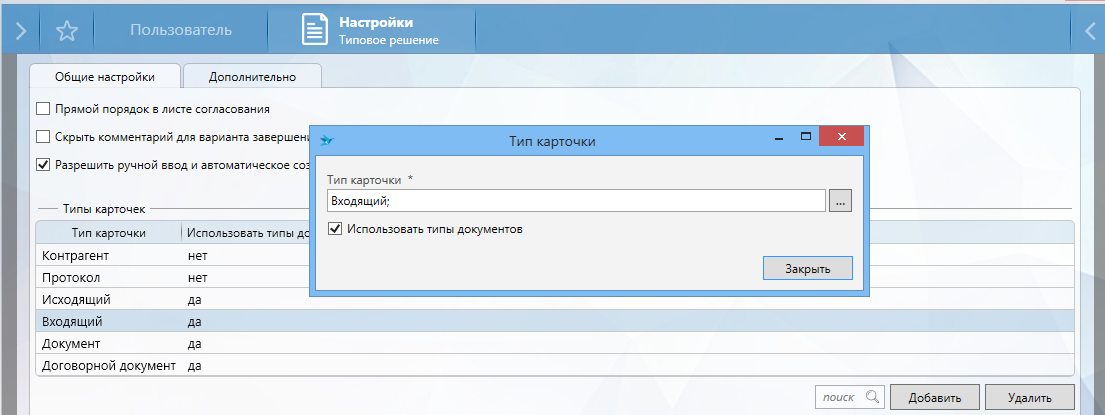The image size is (1105, 415).
Task: Click the Удалить button
Action: [x=1029, y=397]
